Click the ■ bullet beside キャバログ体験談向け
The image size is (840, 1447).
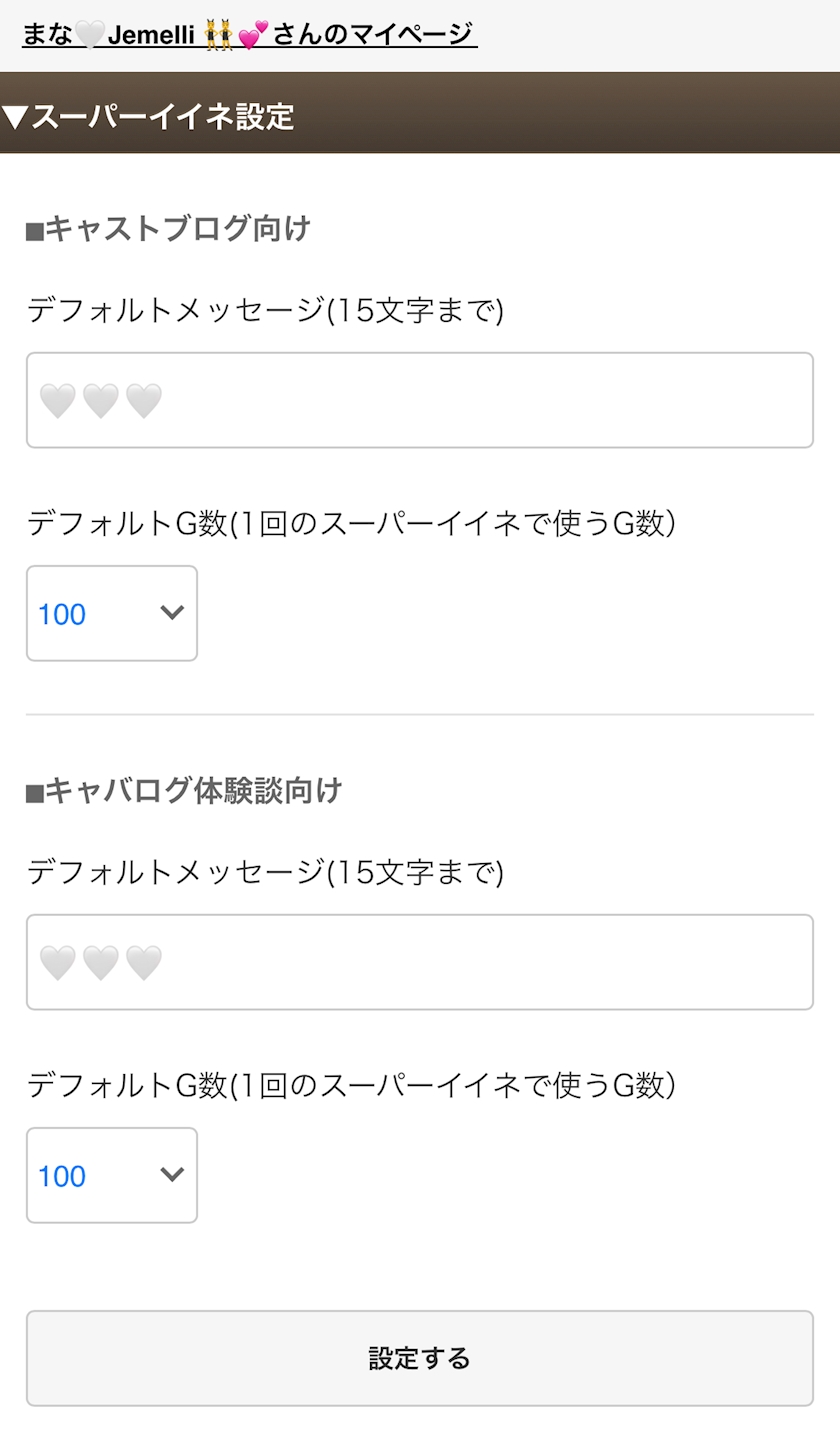coord(34,794)
